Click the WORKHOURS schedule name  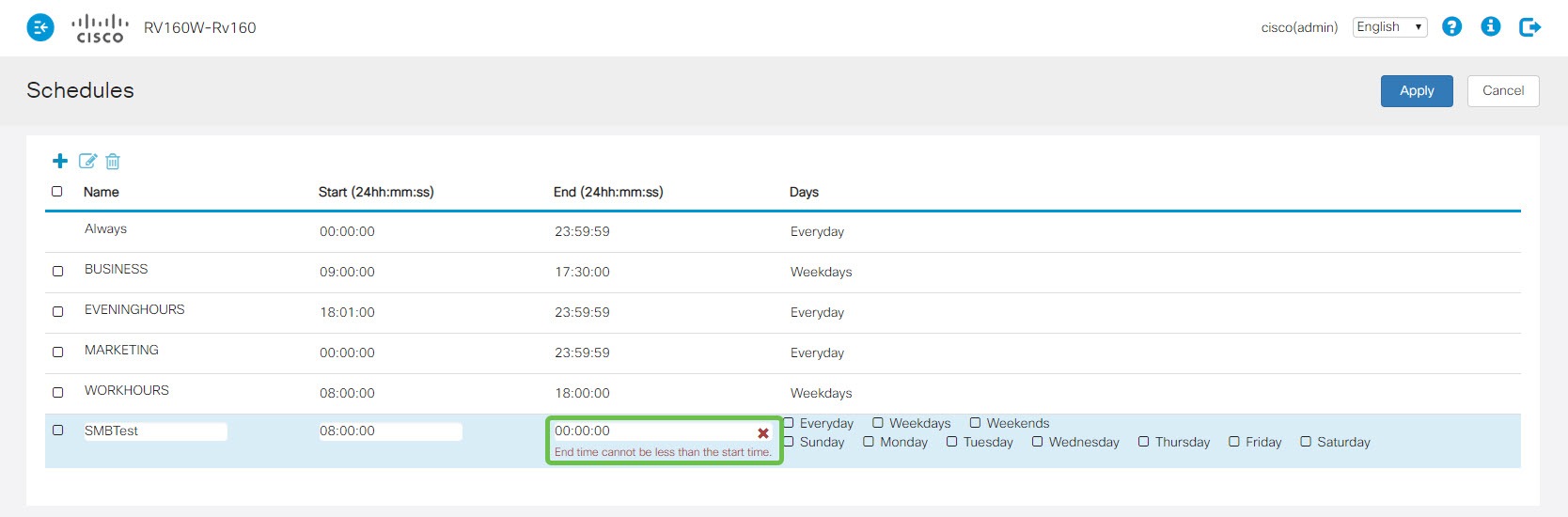(127, 390)
